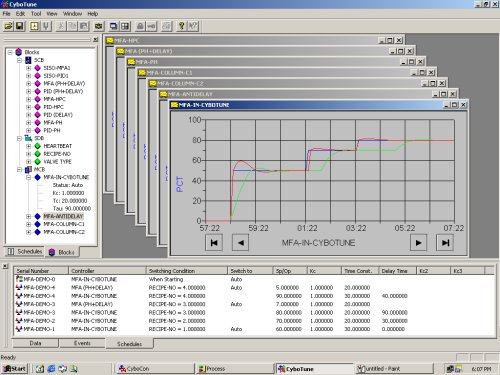Click the lightbulb help toolbar icon

(x=181, y=26)
